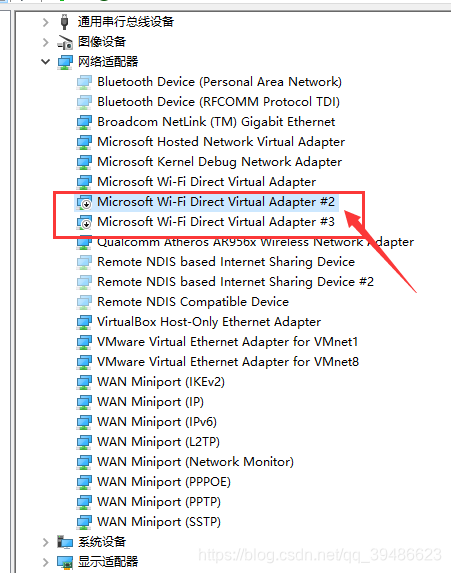Select the 通用串行总线设备 category label
451x573 pixels.
(x=126, y=22)
